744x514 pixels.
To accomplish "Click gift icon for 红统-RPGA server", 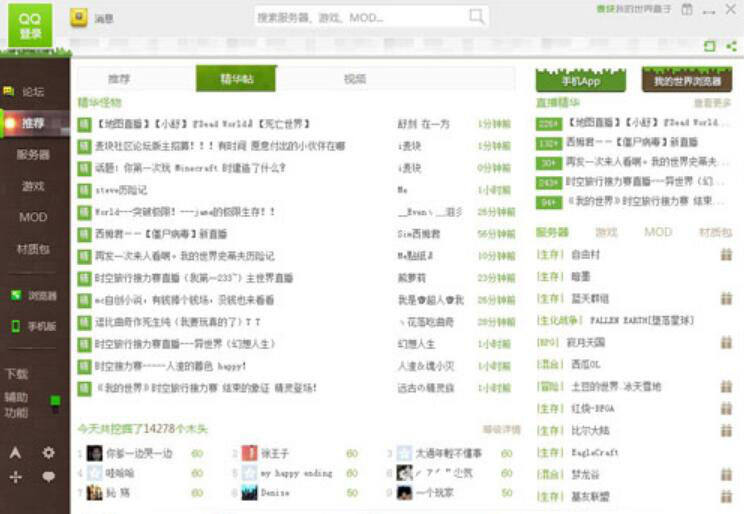I will click(x=726, y=408).
